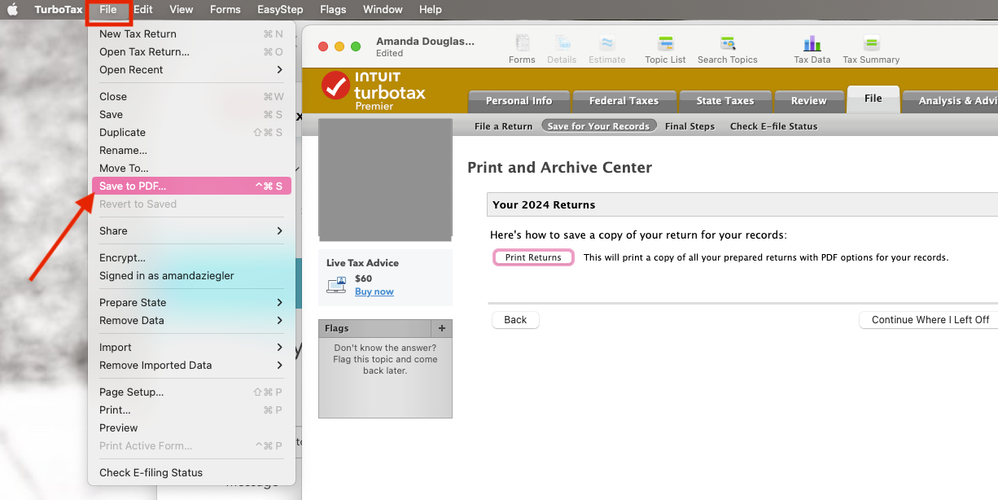
Task: Switch to the Review tab
Action: pos(808,101)
